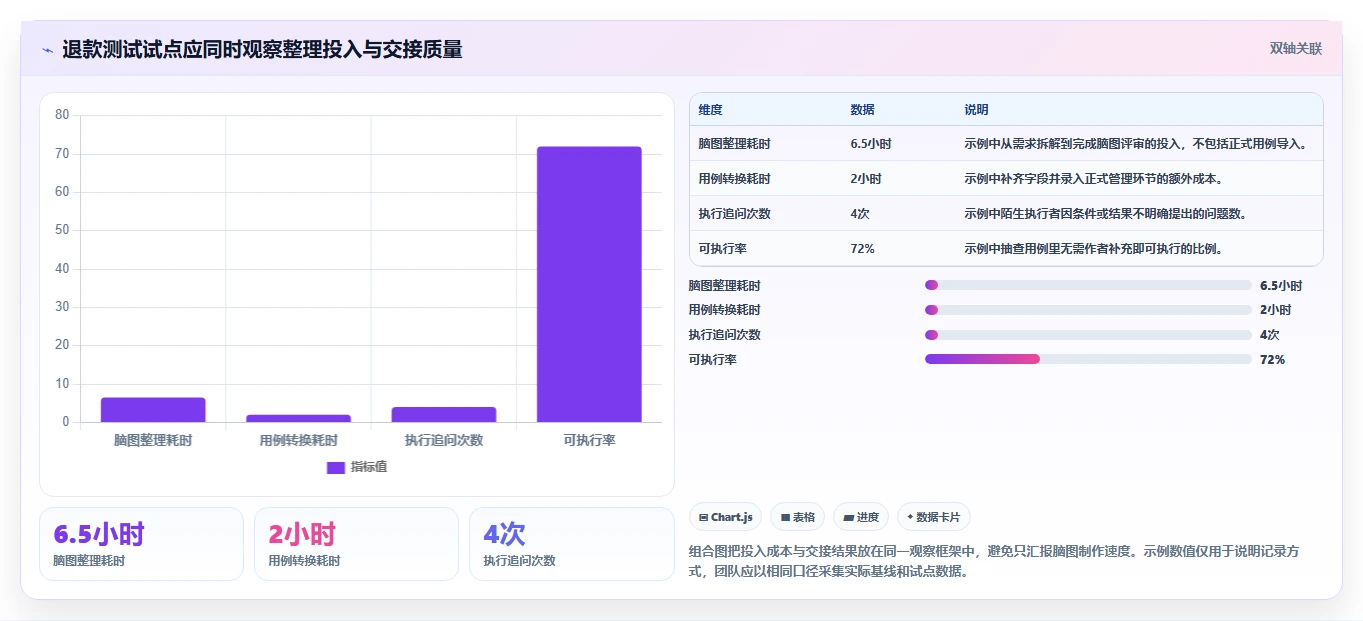The width and height of the screenshot is (1363, 621).
Task: Click the 可执行率 x-axis label under chart
Action: (x=589, y=440)
